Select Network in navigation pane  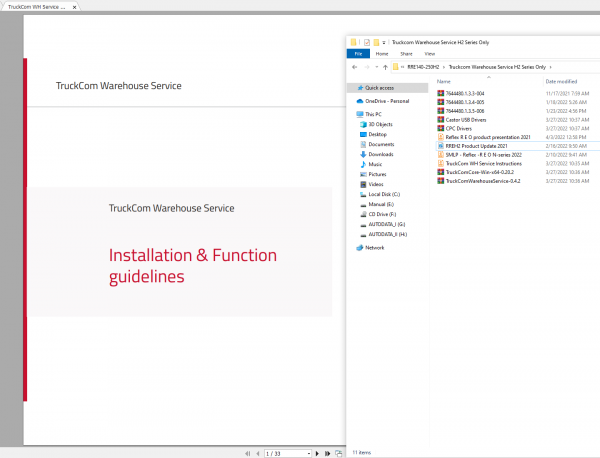tap(370, 248)
